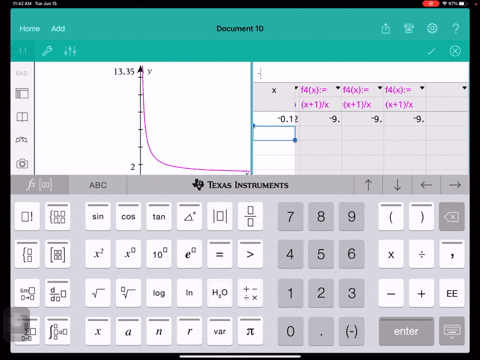Insert the equals sign
The image size is (480, 360).
click(220, 254)
